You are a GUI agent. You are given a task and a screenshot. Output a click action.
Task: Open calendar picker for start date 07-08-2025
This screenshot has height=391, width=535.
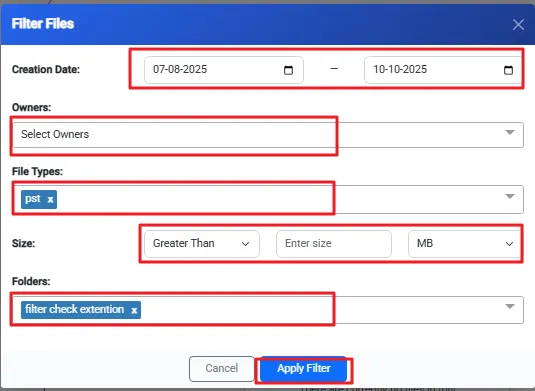[x=288, y=70]
